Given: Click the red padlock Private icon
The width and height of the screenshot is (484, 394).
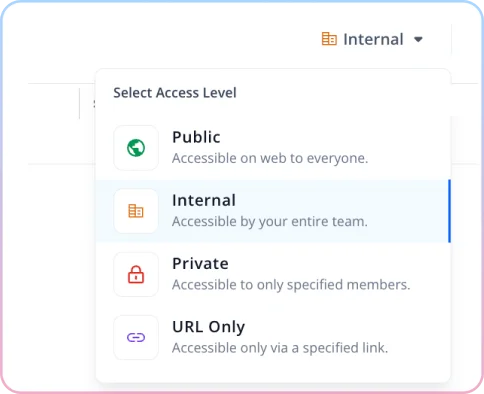Looking at the screenshot, I should pyautogui.click(x=136, y=274).
